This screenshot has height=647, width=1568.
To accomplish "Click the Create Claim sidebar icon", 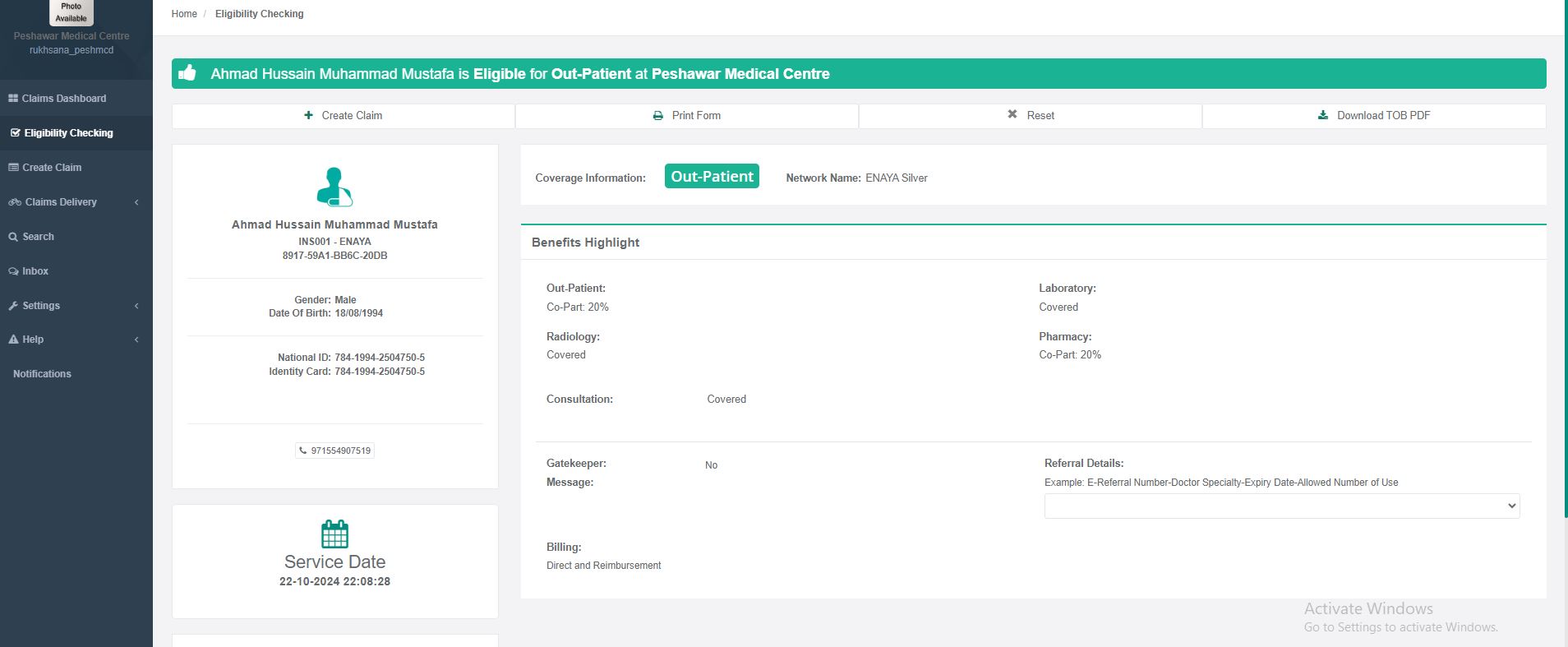I will [x=13, y=168].
